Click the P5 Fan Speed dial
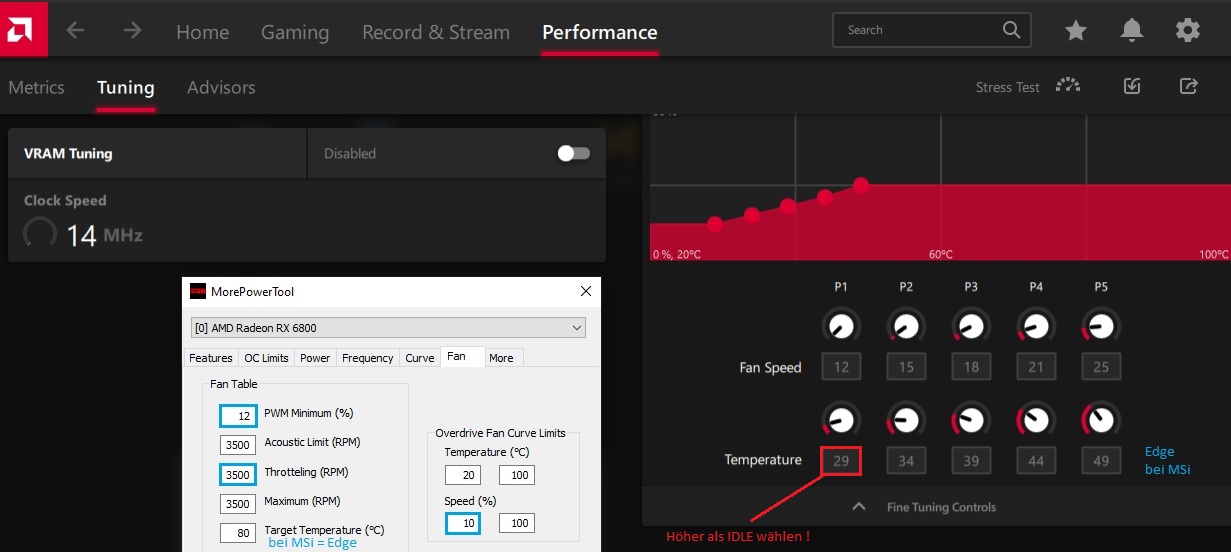 point(1101,325)
